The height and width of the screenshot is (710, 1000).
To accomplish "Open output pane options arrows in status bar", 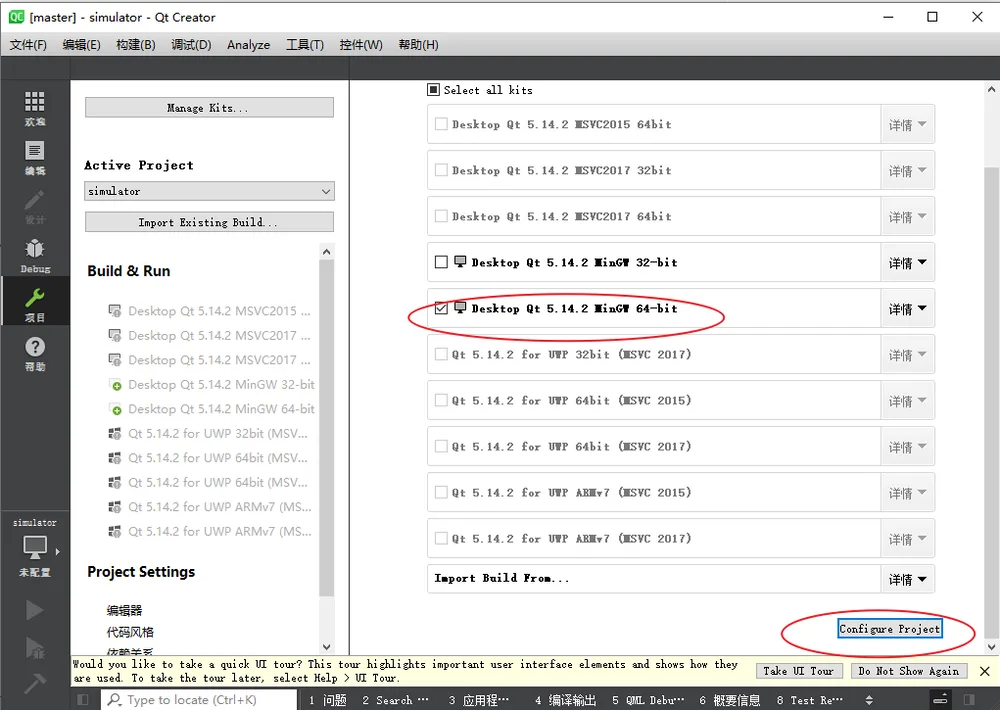I will [x=869, y=700].
